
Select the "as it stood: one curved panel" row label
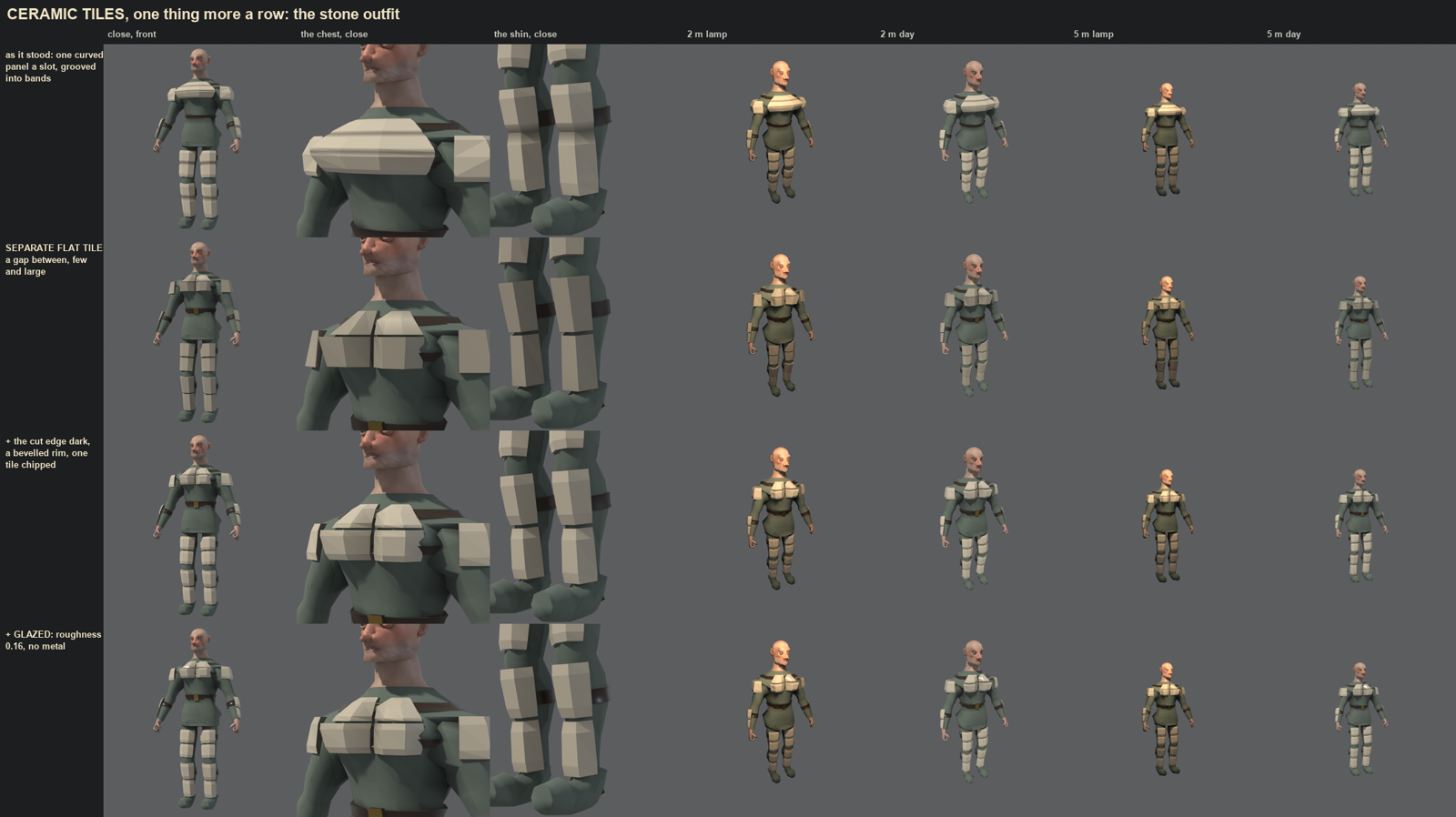pyautogui.click(x=54, y=66)
